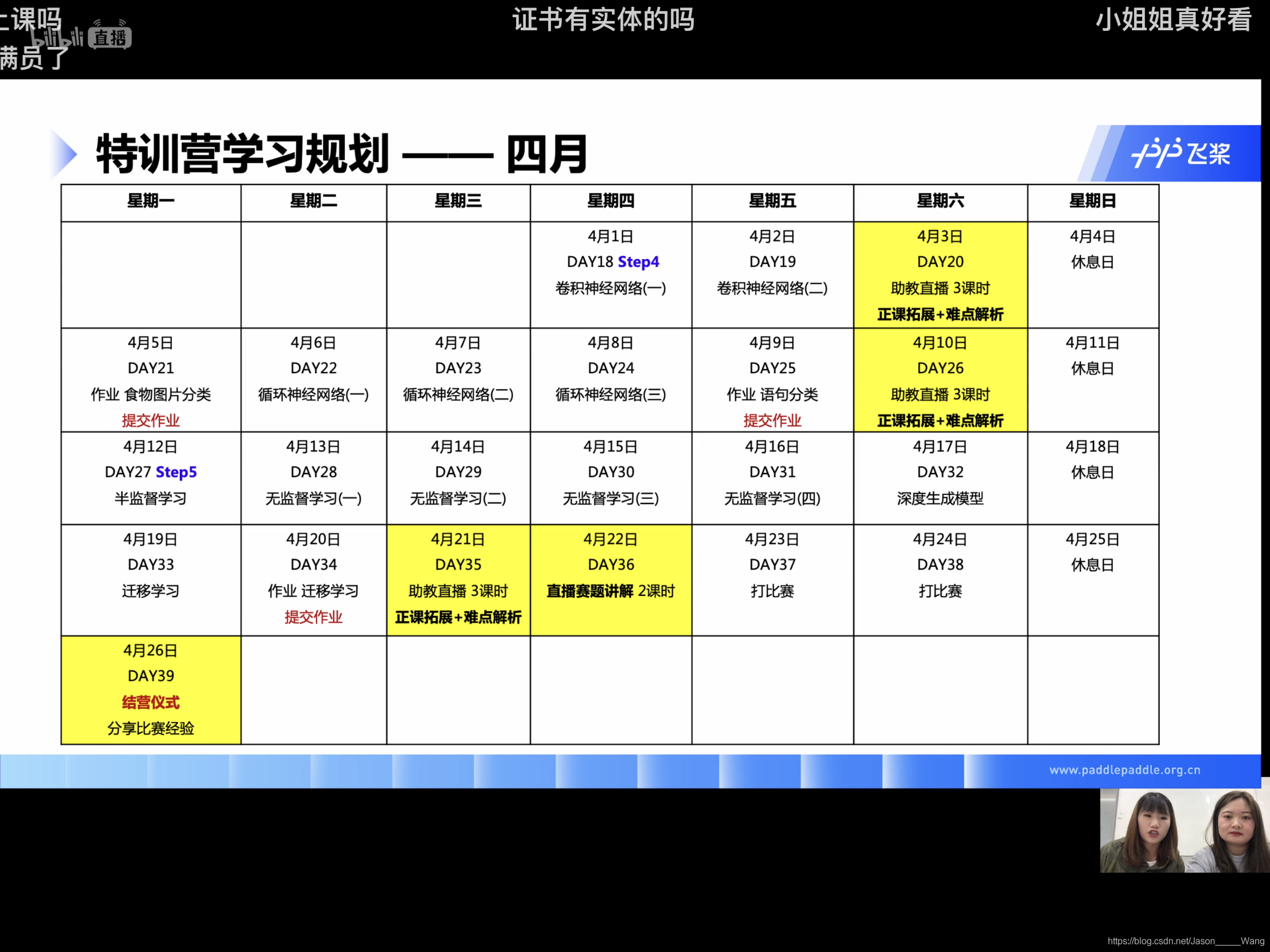Click the yellow 4月3日 DAY20 cell

(x=940, y=275)
